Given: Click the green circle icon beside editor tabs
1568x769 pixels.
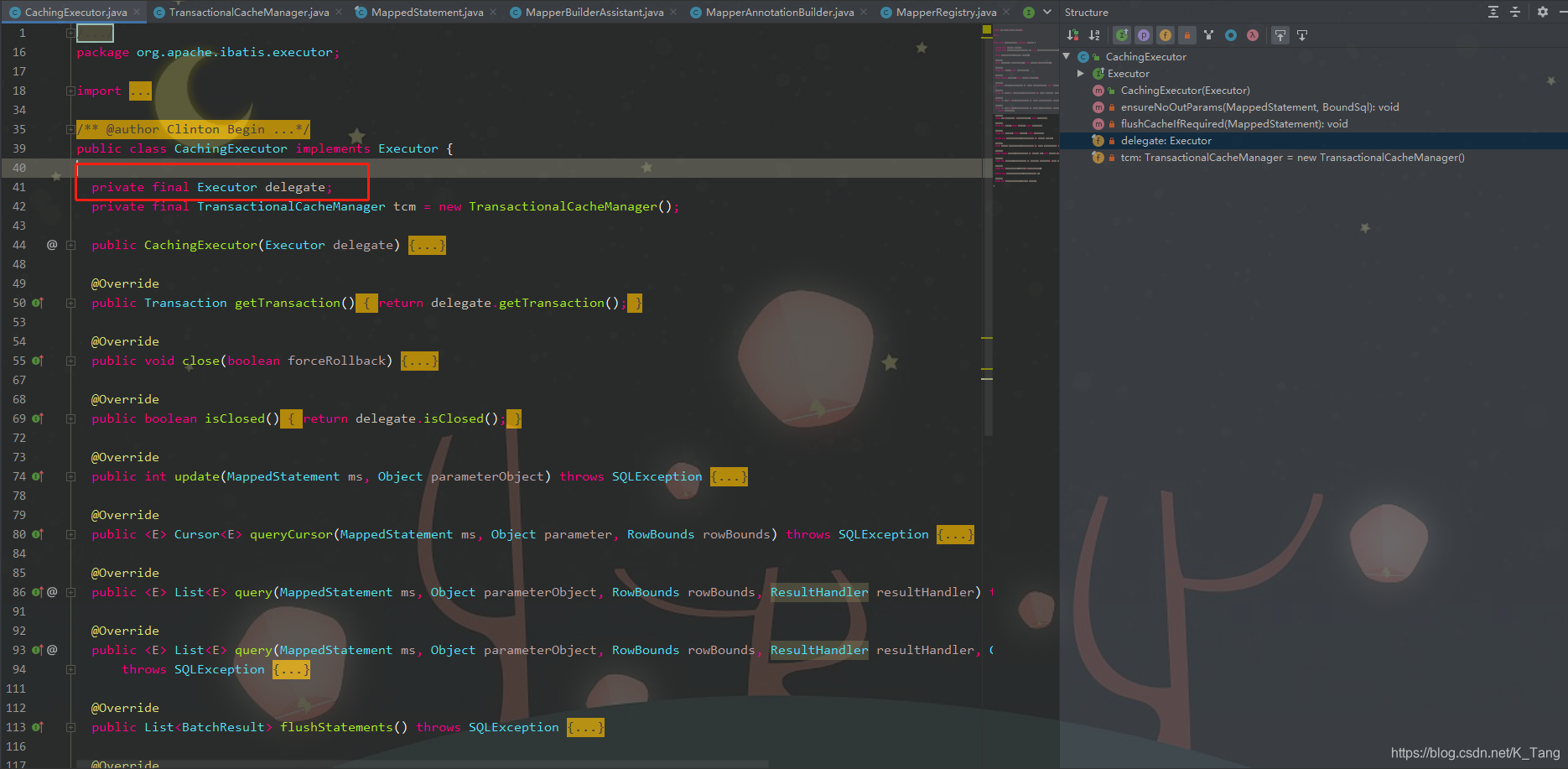Looking at the screenshot, I should (x=1029, y=12).
